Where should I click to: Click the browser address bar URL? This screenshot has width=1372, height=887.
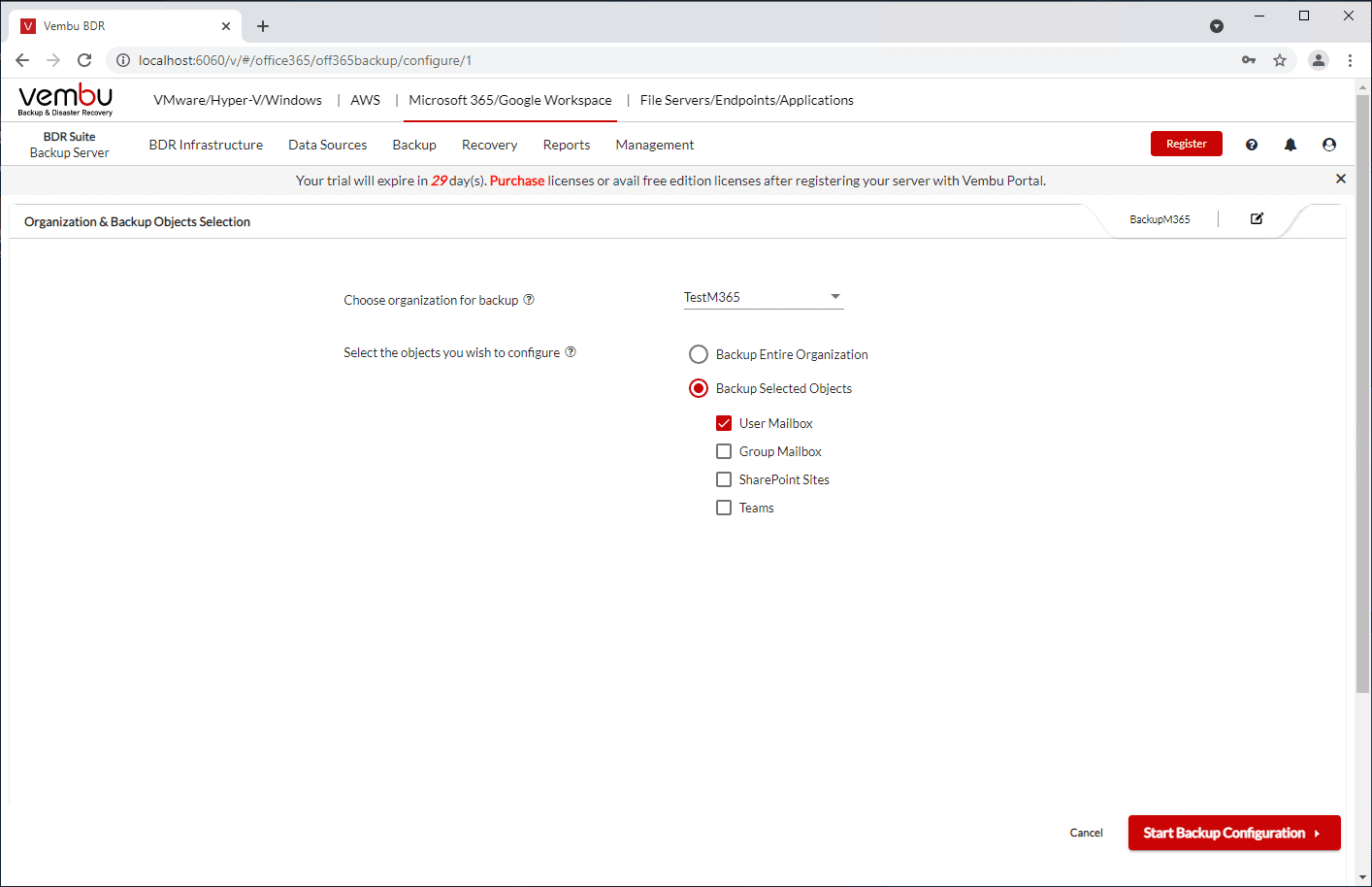coord(305,60)
